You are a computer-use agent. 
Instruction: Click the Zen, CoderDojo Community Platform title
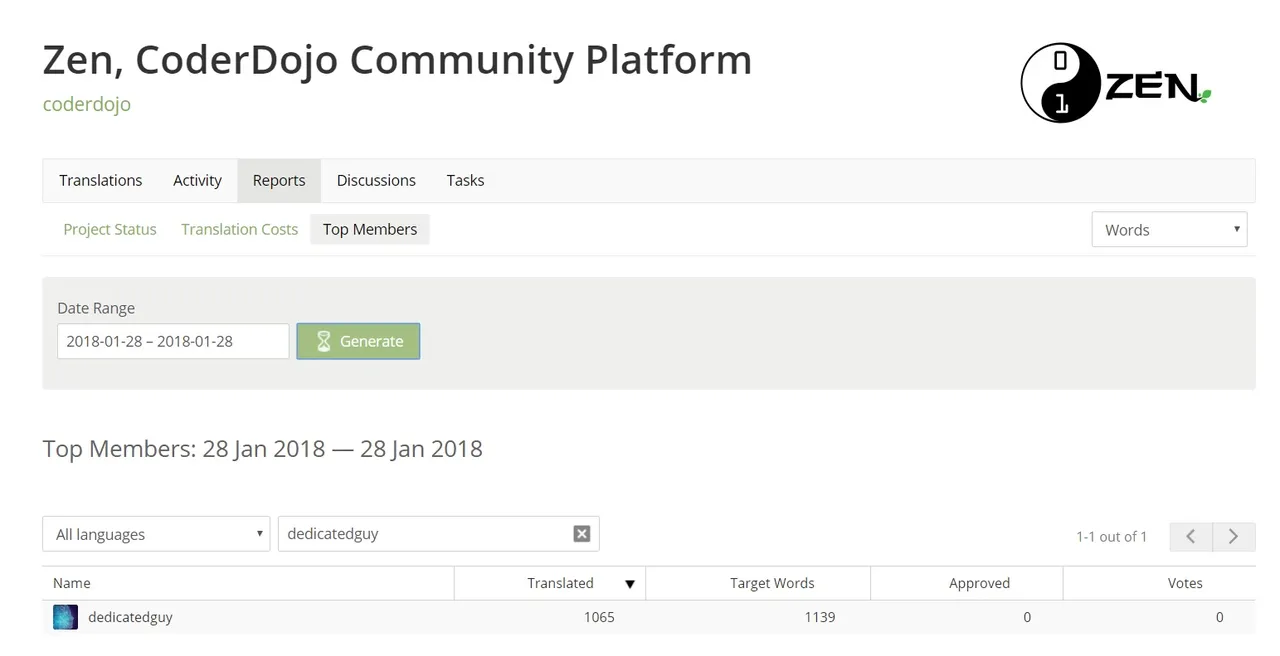(397, 60)
